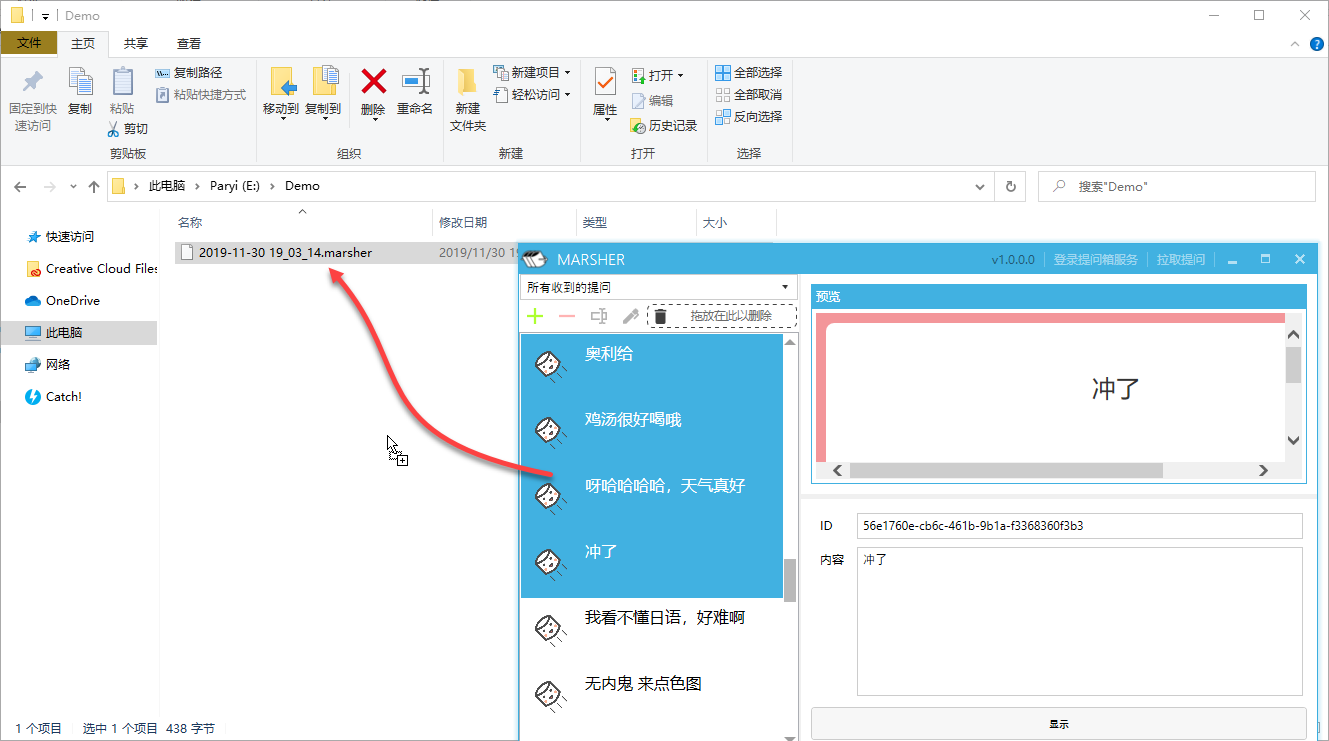Click New Folder (新建文件夹) icon
Viewport: 1329px width, 741px height.
point(467,82)
